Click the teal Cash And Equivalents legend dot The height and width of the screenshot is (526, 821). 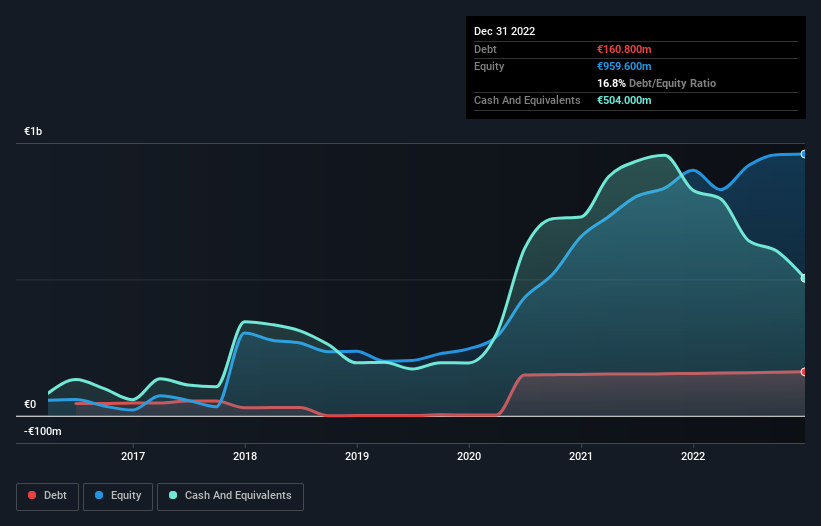pyautogui.click(x=173, y=495)
